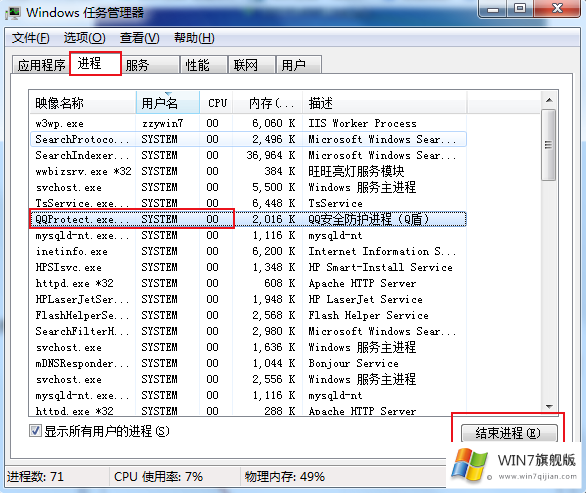Click the Task Manager title bar icon
This screenshot has height=493, width=586.
click(x=13, y=13)
